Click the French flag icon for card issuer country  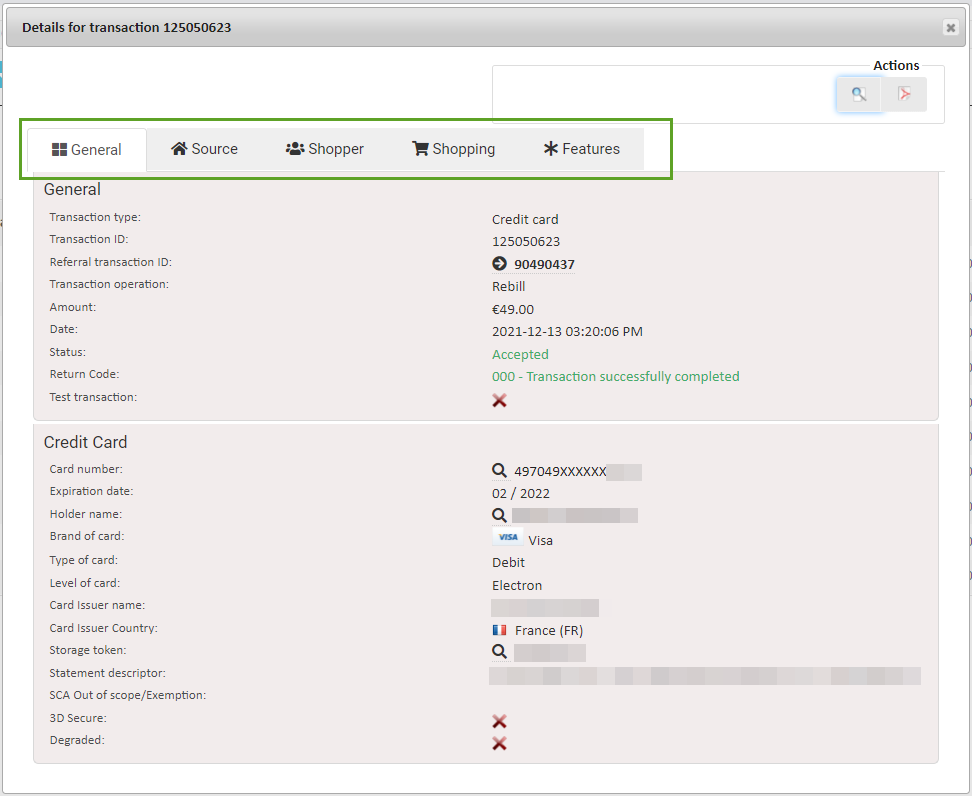498,629
